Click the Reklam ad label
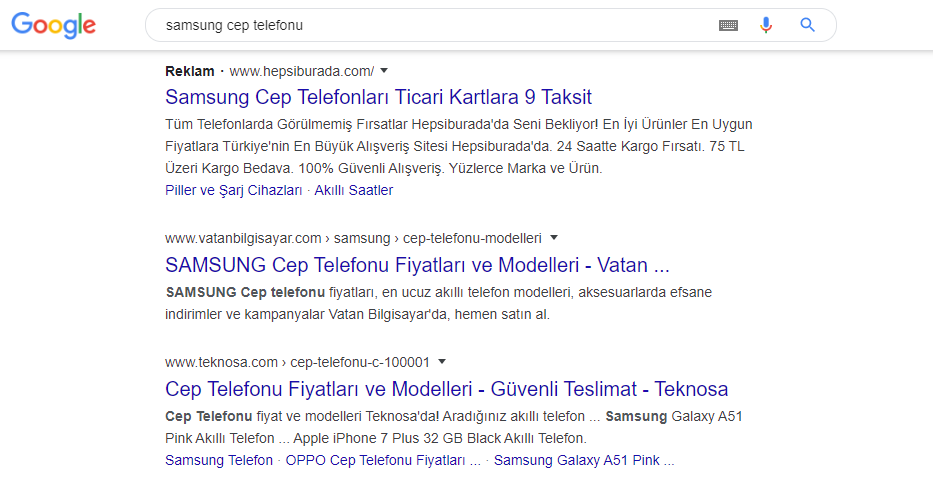This screenshot has height=485, width=933. [x=190, y=71]
